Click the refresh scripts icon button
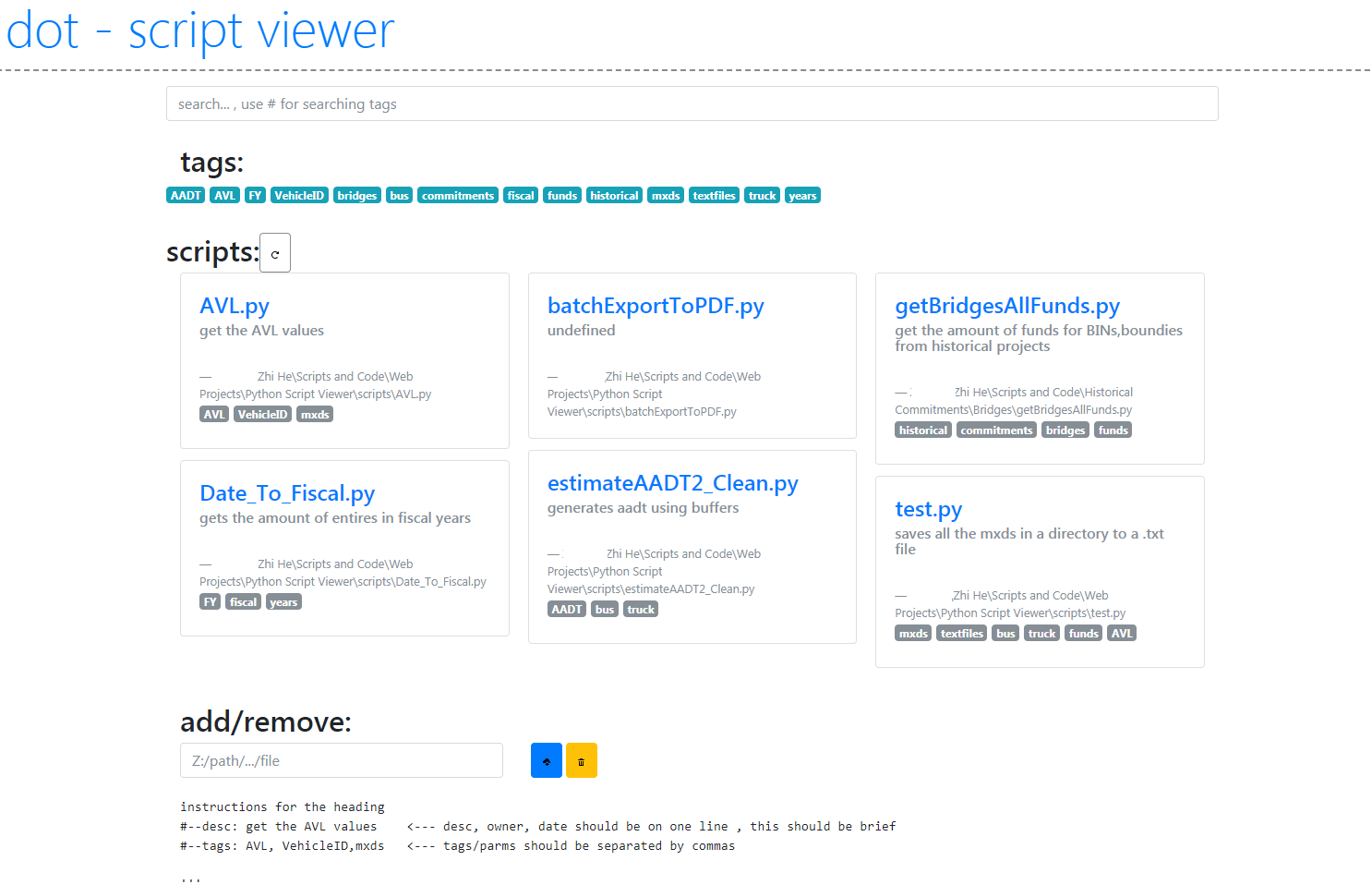The height and width of the screenshot is (885, 1372). point(275,253)
